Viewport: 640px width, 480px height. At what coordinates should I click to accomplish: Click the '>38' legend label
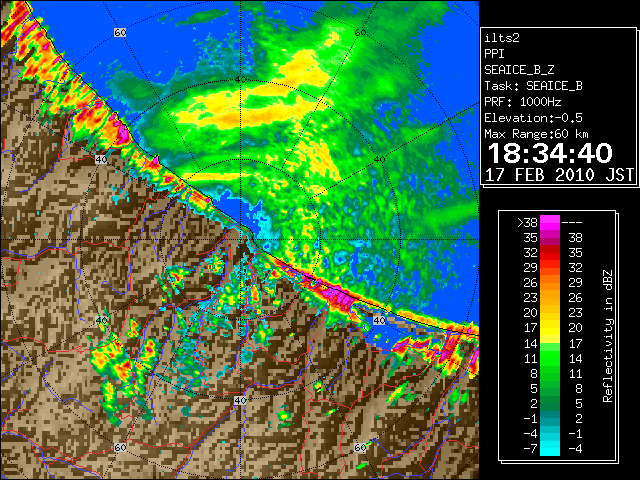point(527,223)
